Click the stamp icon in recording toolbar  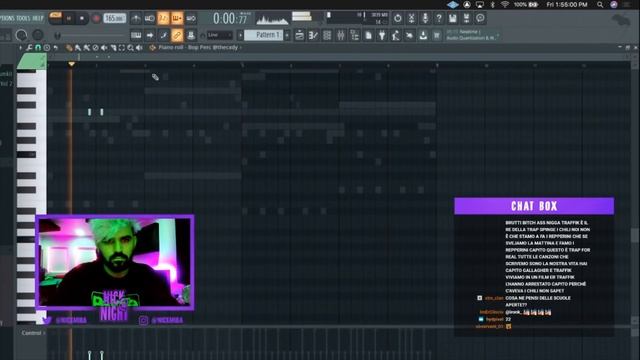click(x=191, y=36)
